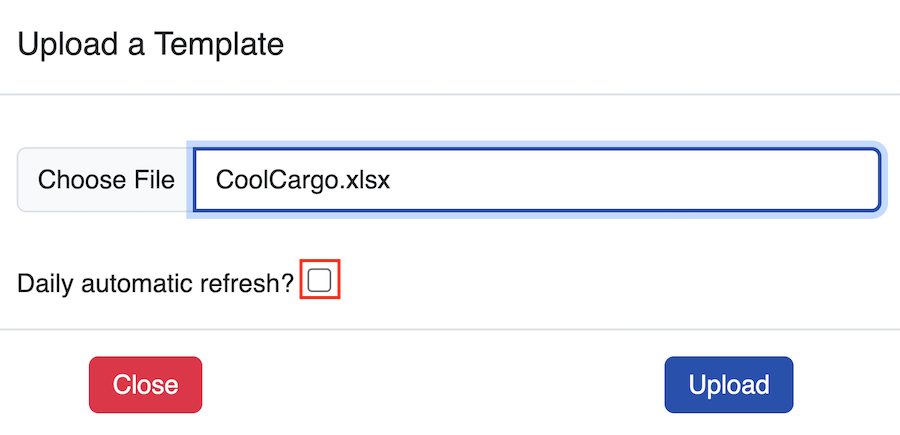900x435 pixels.
Task: Close the Upload a Template dialog
Action: click(145, 385)
